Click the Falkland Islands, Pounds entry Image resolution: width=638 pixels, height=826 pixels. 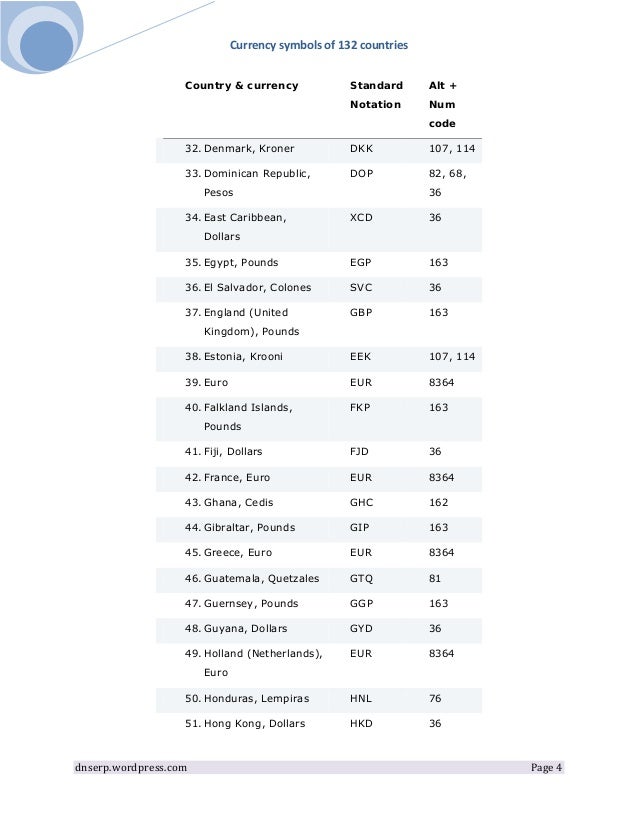[247, 417]
